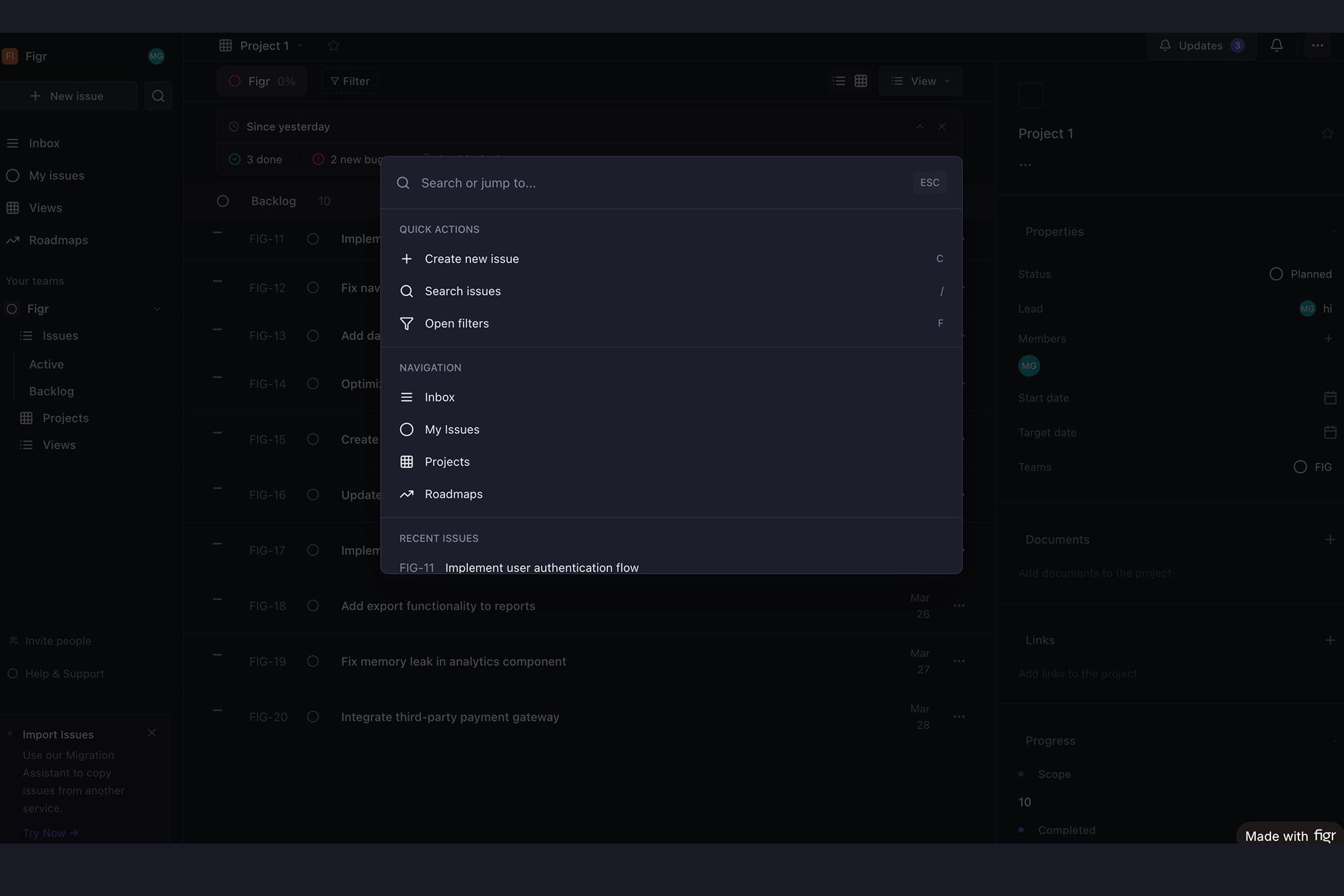The image size is (1344, 896).
Task: Click the Try Now link
Action: pos(50,833)
